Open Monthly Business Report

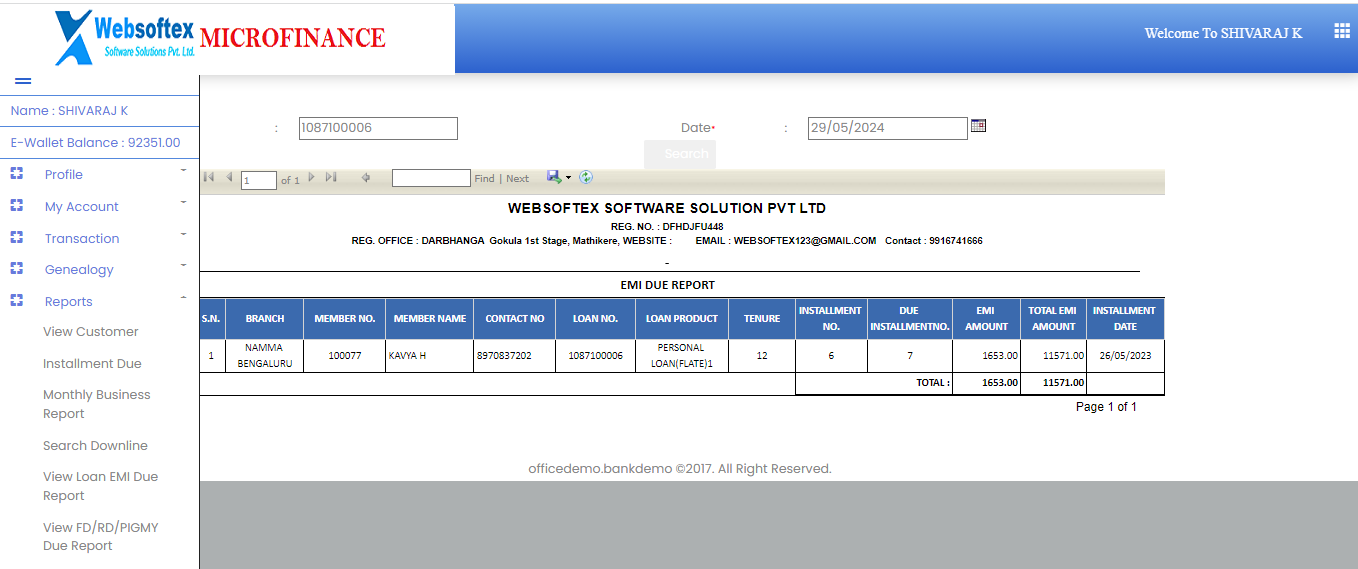(x=97, y=404)
